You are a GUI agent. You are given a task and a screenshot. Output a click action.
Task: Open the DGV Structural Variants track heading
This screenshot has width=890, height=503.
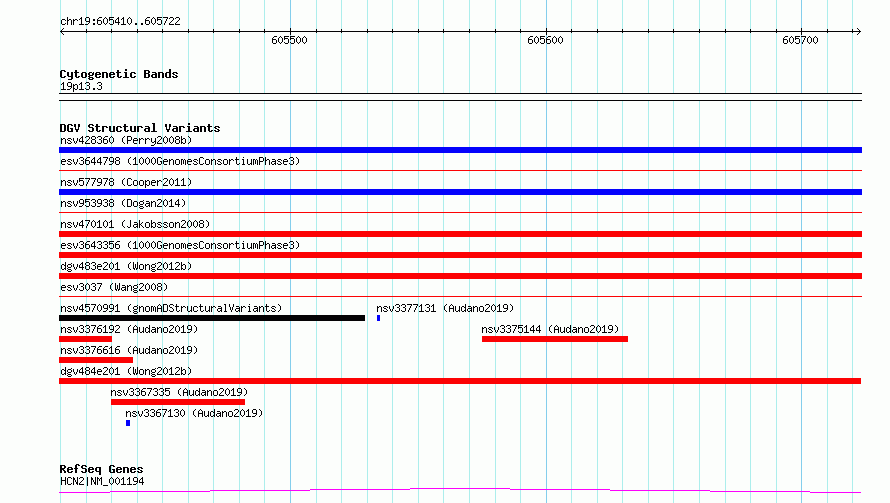[140, 128]
